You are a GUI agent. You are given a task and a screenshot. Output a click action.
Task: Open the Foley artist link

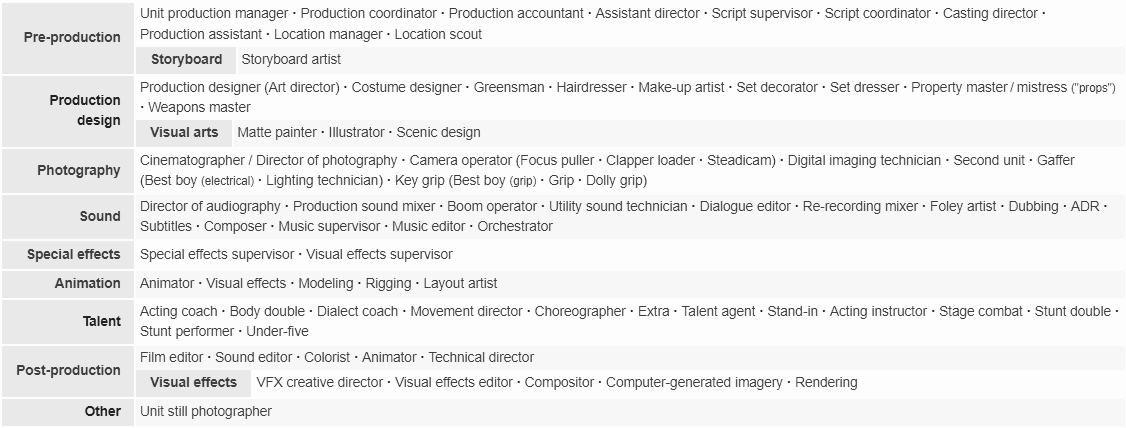tap(963, 207)
